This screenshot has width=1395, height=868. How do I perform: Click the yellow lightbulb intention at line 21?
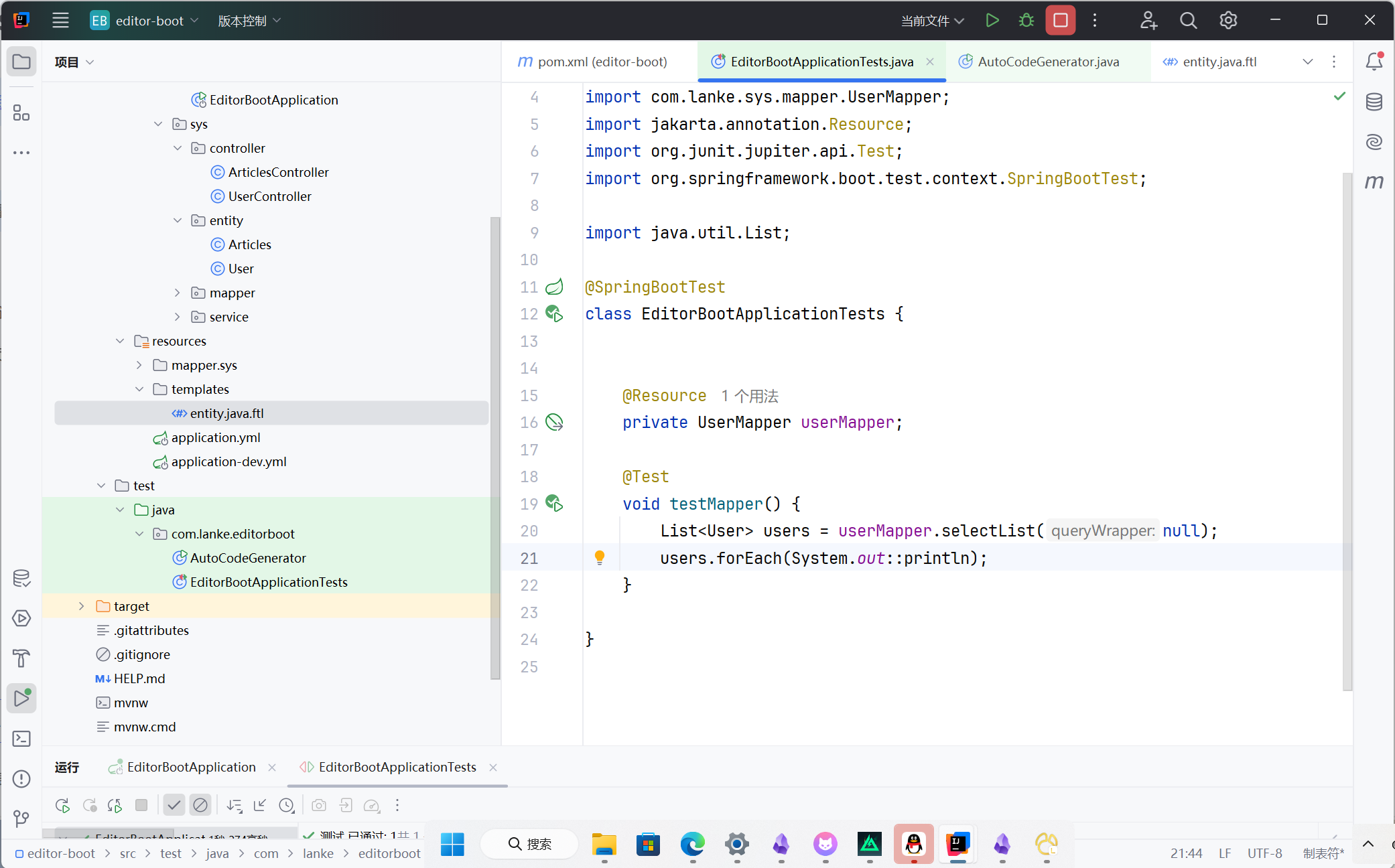click(599, 558)
